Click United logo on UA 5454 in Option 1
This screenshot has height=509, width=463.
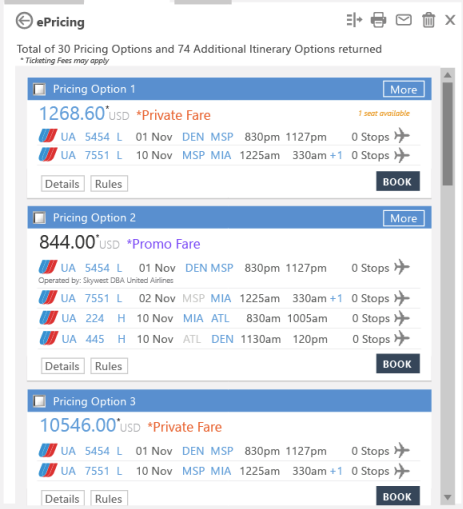coord(48,136)
